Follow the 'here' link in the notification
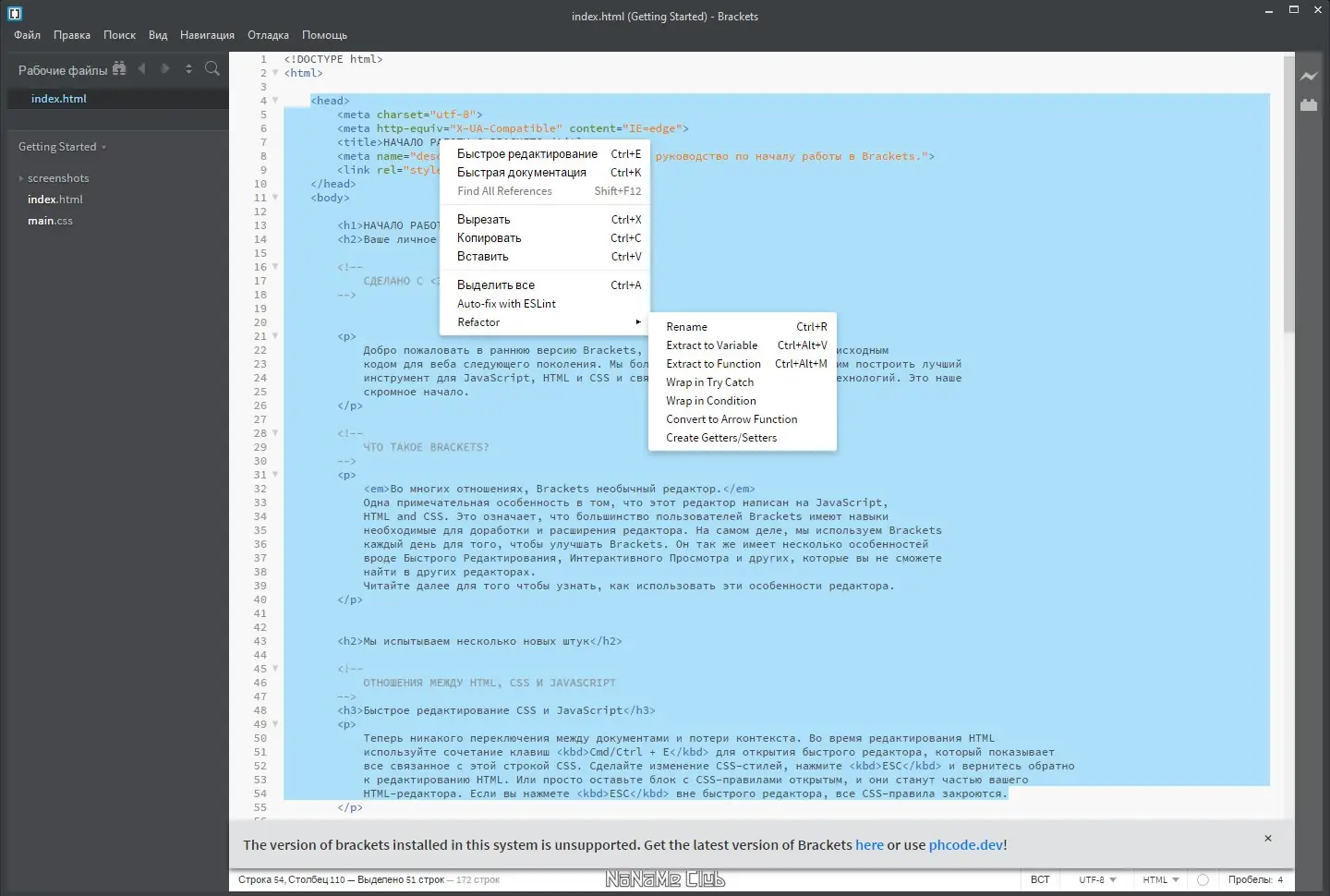Viewport: 1330px width, 896px height. click(869, 845)
